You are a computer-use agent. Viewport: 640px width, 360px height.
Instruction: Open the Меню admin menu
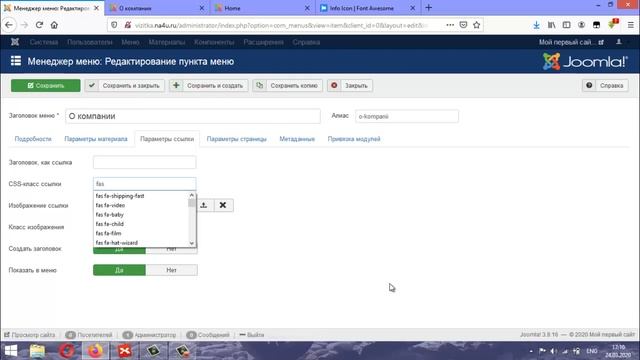[x=130, y=42]
